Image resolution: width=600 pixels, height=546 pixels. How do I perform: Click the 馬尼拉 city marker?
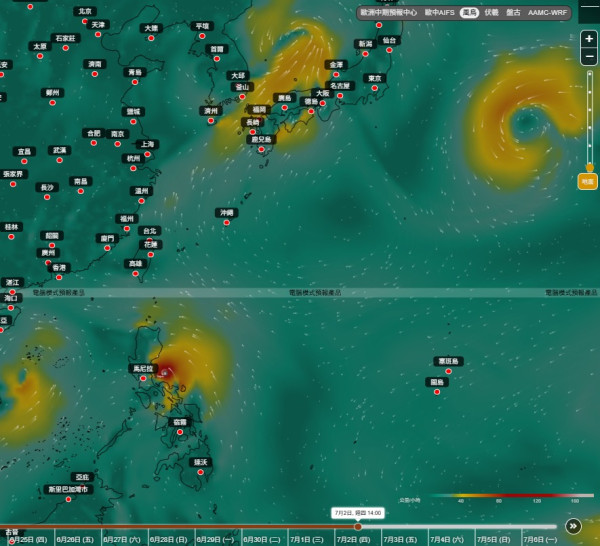[x=143, y=378]
